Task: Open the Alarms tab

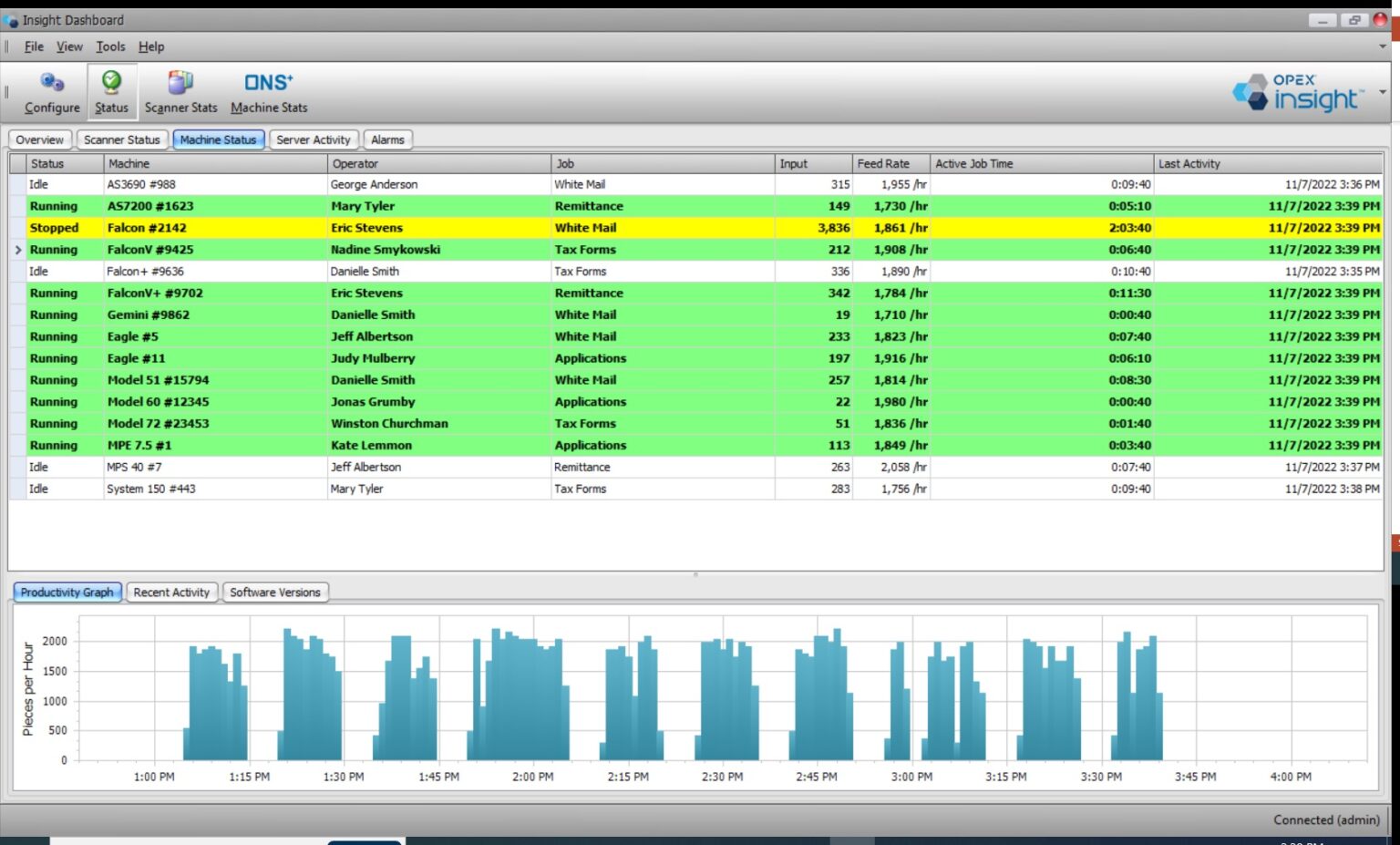Action: point(387,139)
